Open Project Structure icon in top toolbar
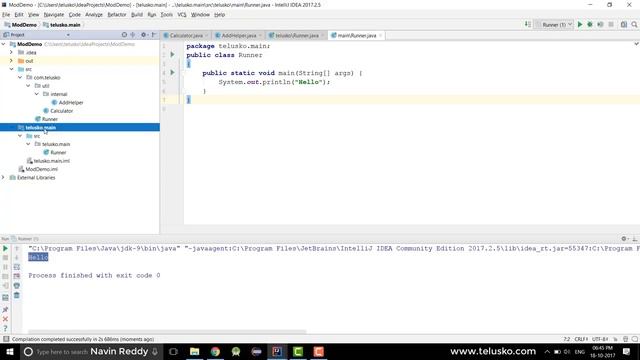Viewport: 640px width, 360px height. [624, 24]
